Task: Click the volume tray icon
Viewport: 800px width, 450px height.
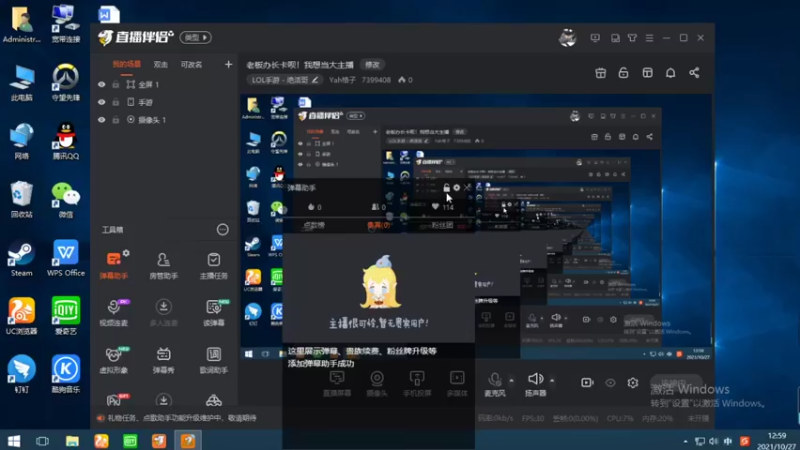Action: 714,441
